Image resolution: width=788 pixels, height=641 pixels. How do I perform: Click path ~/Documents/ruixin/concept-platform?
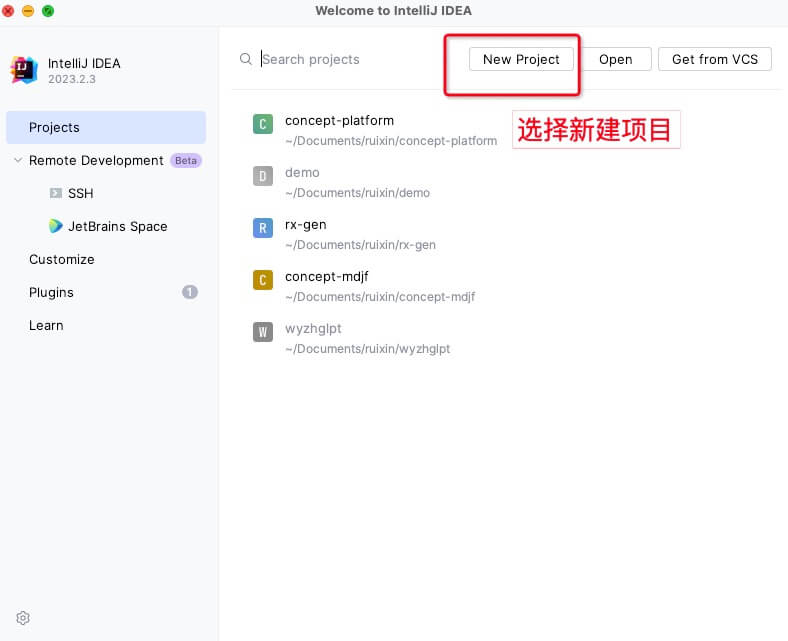click(391, 141)
